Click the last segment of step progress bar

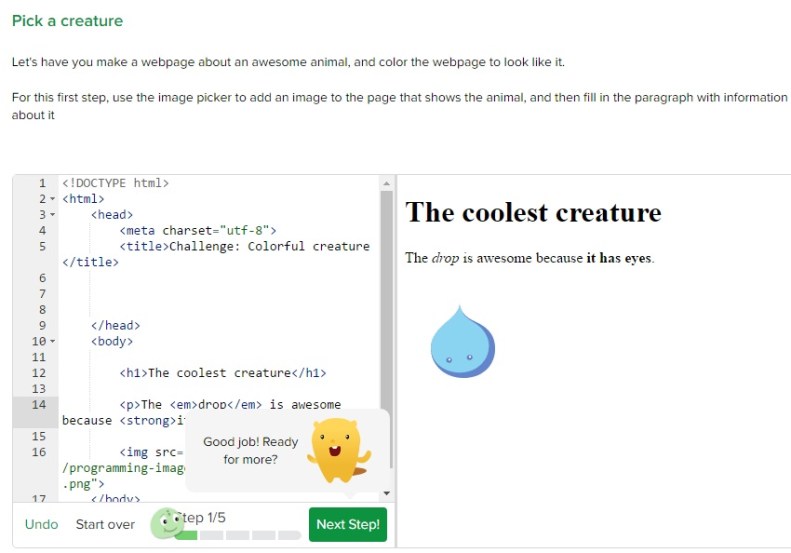289,536
